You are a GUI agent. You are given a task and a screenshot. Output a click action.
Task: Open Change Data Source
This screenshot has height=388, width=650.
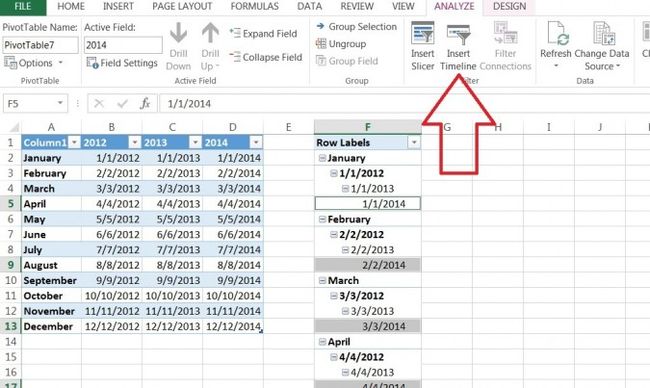click(x=602, y=46)
